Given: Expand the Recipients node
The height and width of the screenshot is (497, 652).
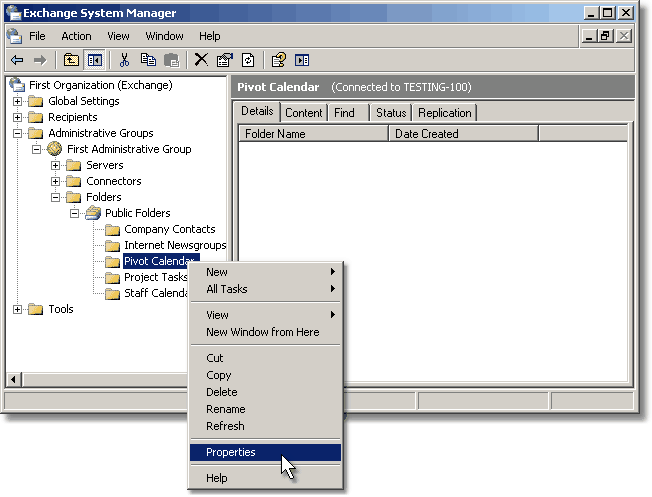Looking at the screenshot, I should click(17, 117).
